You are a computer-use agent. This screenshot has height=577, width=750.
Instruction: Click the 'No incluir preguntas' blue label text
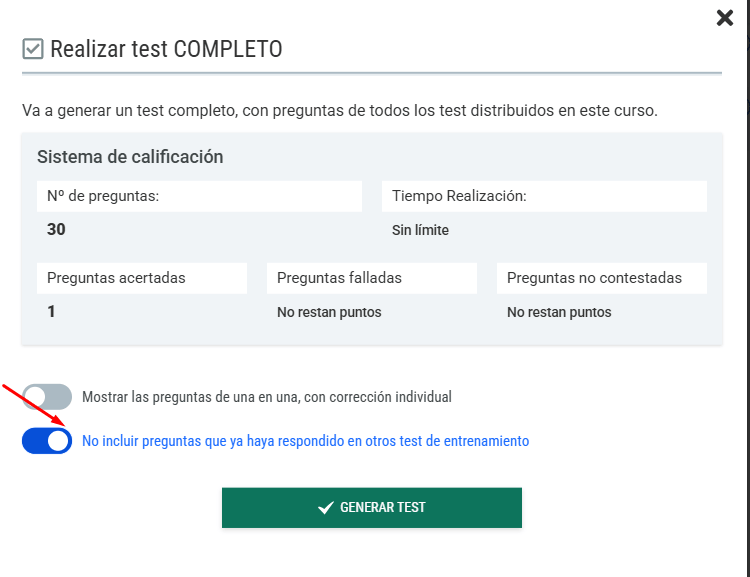pyautogui.click(x=305, y=441)
